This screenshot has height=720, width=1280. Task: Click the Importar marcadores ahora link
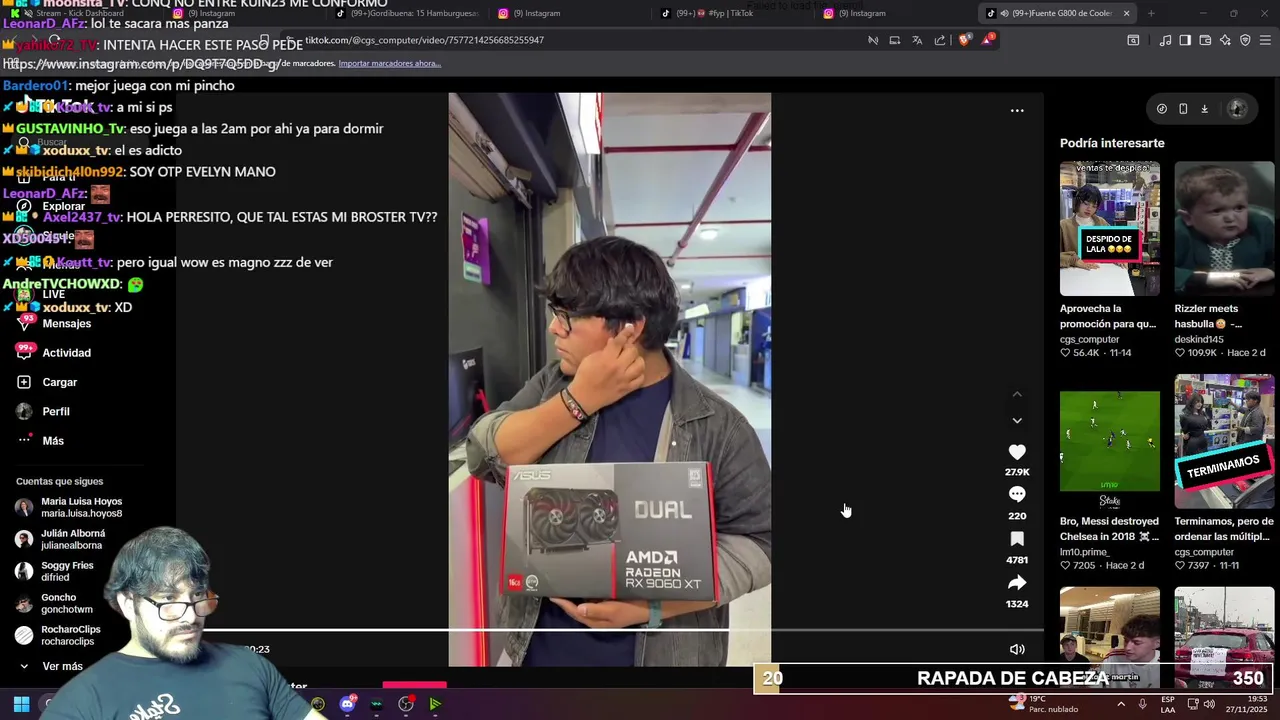click(x=389, y=63)
